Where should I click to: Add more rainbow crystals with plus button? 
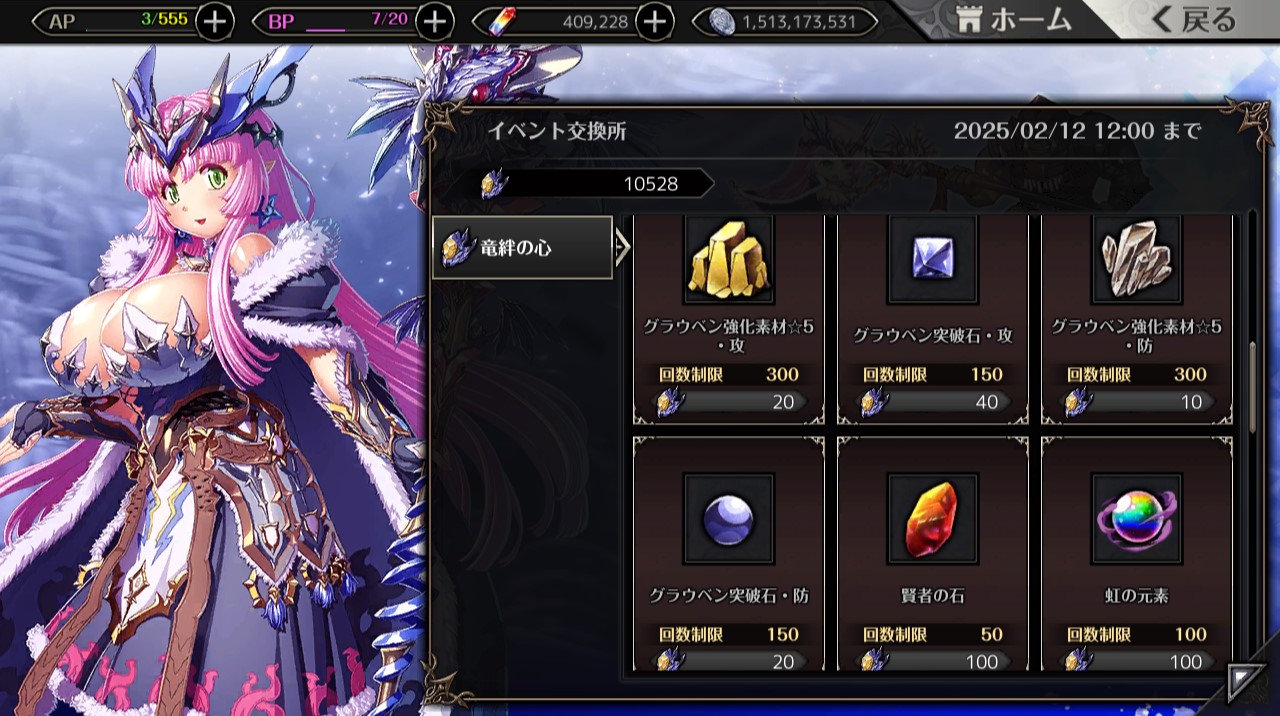[654, 21]
